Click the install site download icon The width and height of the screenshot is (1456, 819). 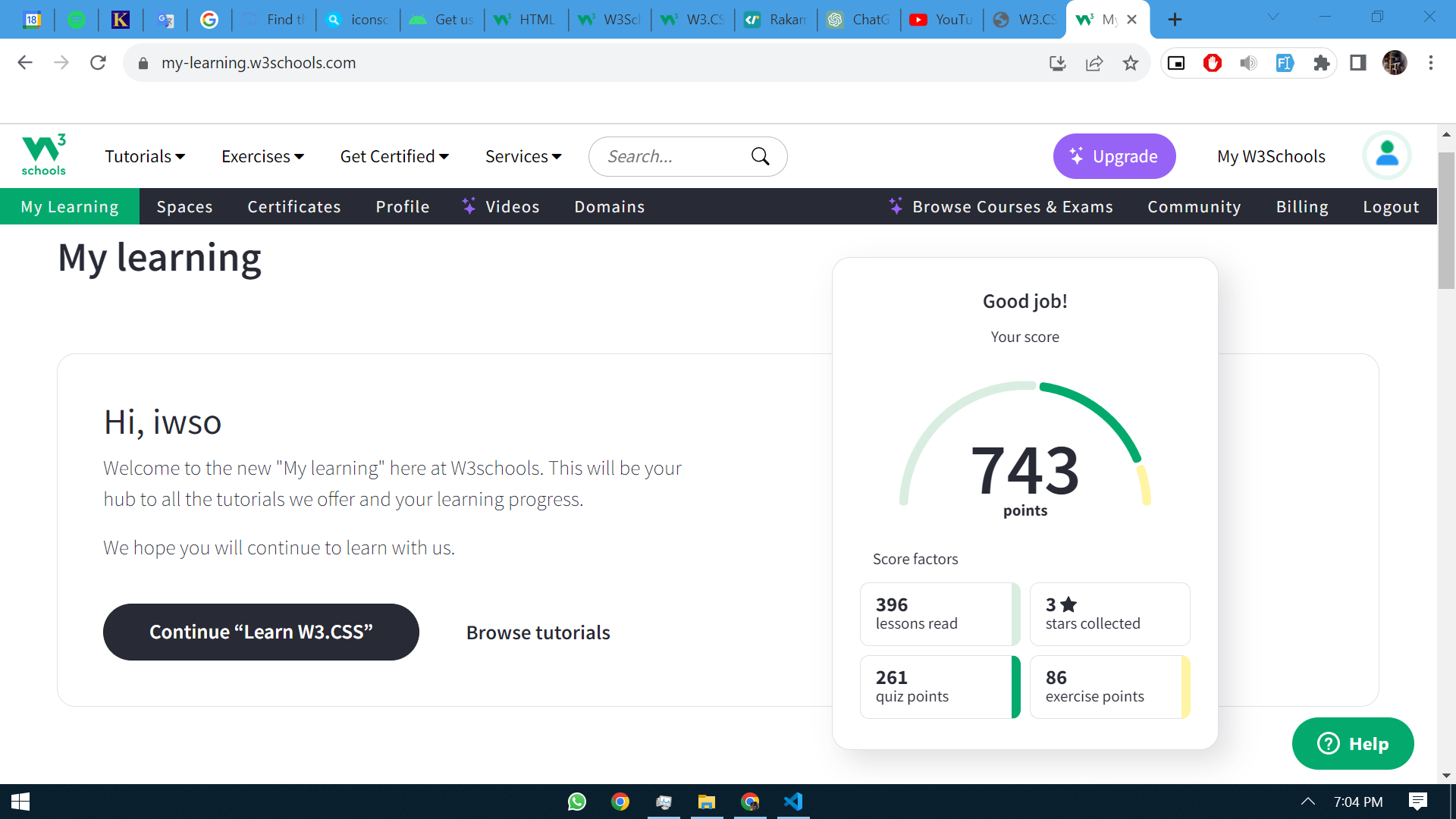pos(1057,63)
